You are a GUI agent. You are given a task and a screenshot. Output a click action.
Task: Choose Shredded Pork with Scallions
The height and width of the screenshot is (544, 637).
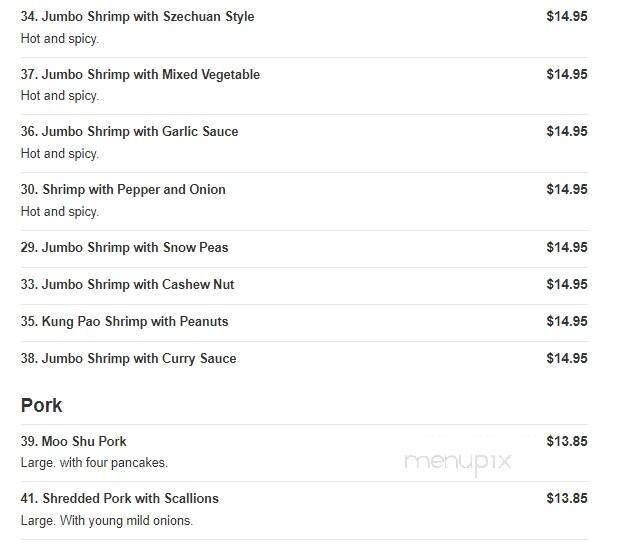point(119,499)
